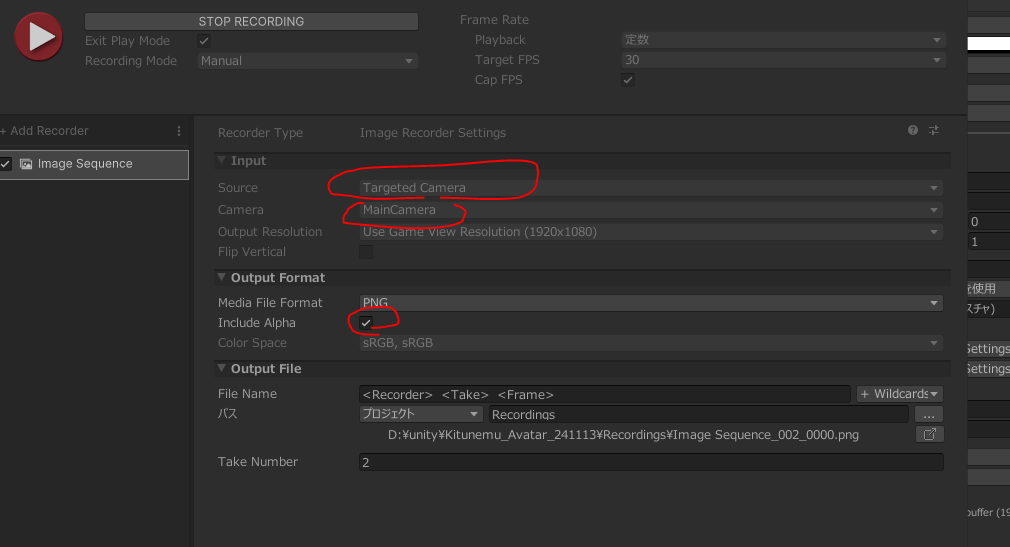Disable the Exit Play Mode checkbox
This screenshot has height=547, width=1010.
(204, 41)
